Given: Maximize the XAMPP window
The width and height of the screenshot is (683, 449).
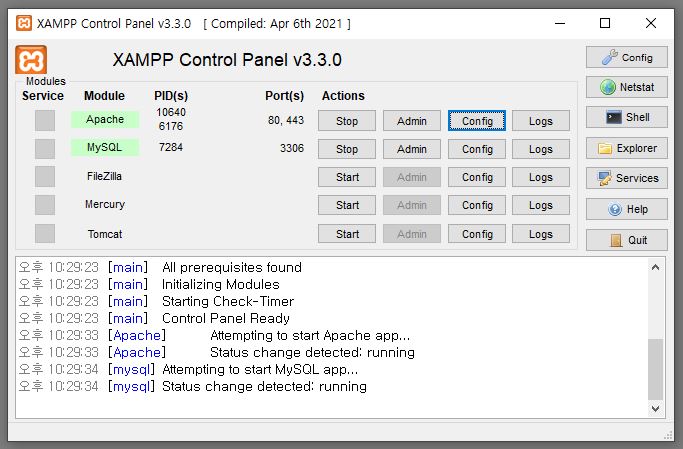Looking at the screenshot, I should (605, 23).
